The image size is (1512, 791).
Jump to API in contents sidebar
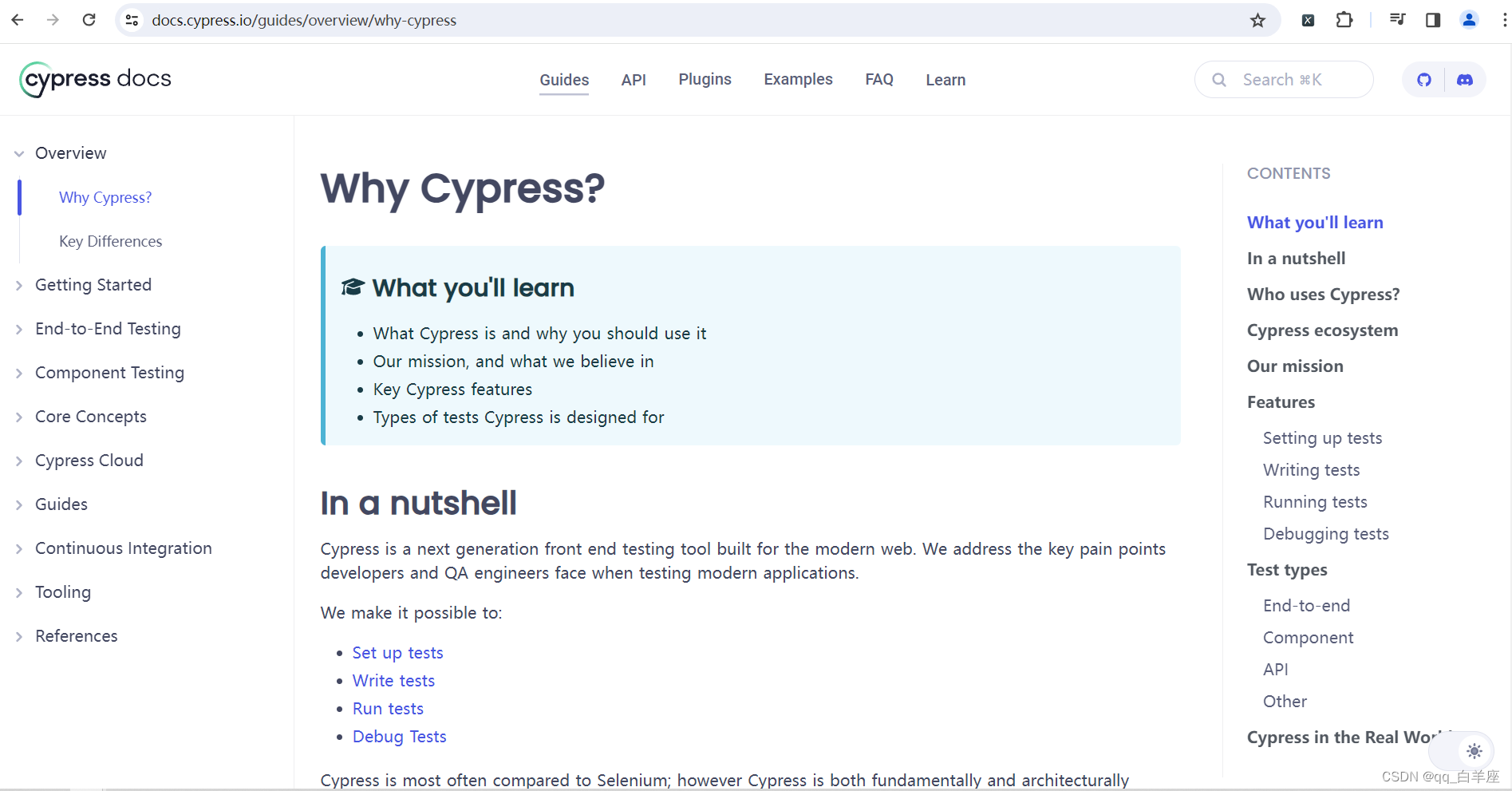coord(1275,670)
